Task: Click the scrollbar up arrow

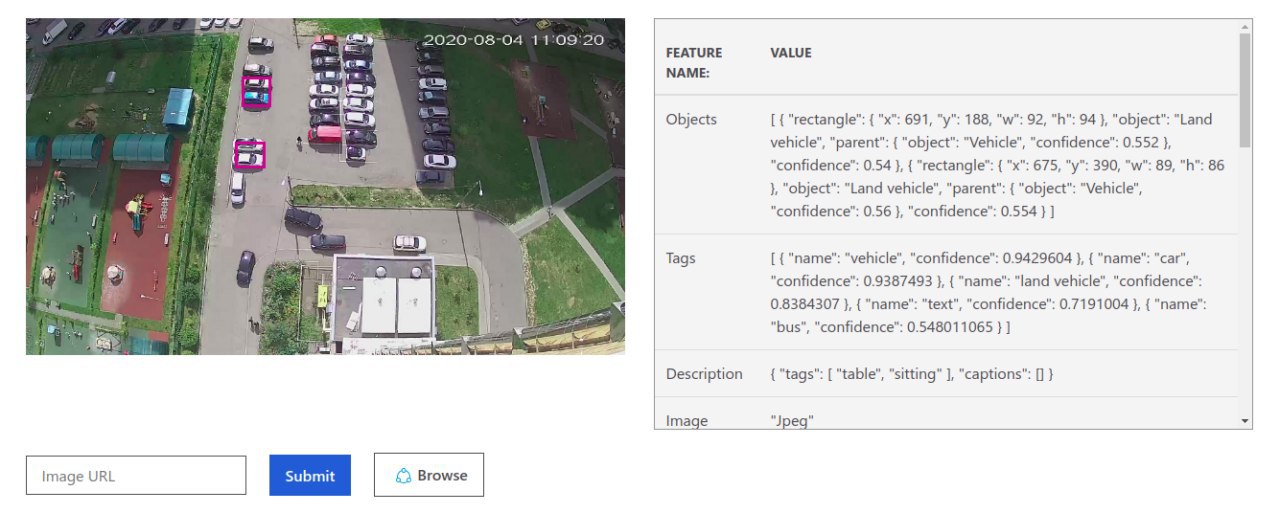Action: (1245, 25)
